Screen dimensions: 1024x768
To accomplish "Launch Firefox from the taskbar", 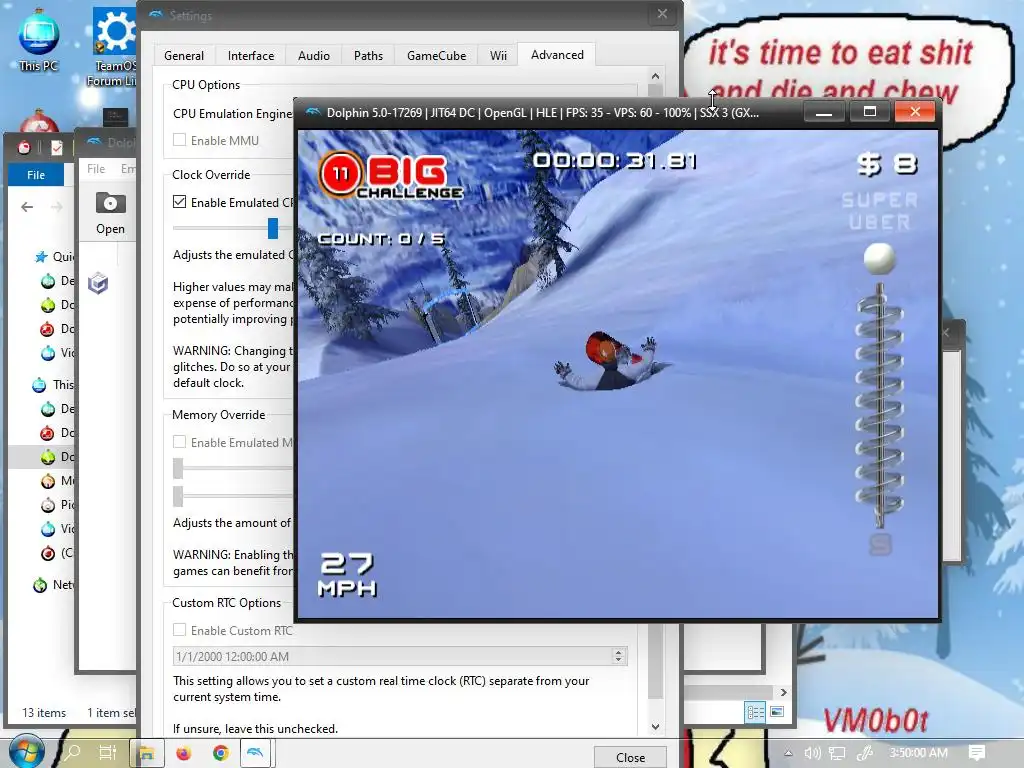I will coord(184,753).
